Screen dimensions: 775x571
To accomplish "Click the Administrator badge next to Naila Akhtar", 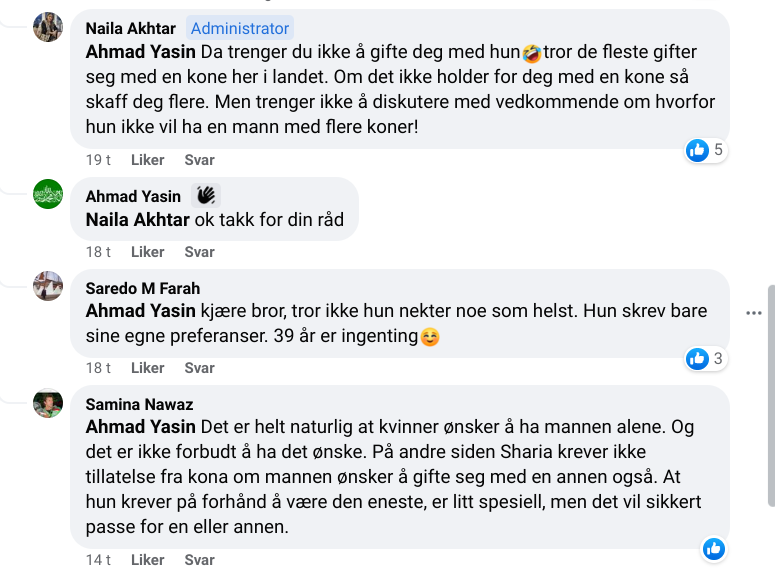I will (x=240, y=29).
